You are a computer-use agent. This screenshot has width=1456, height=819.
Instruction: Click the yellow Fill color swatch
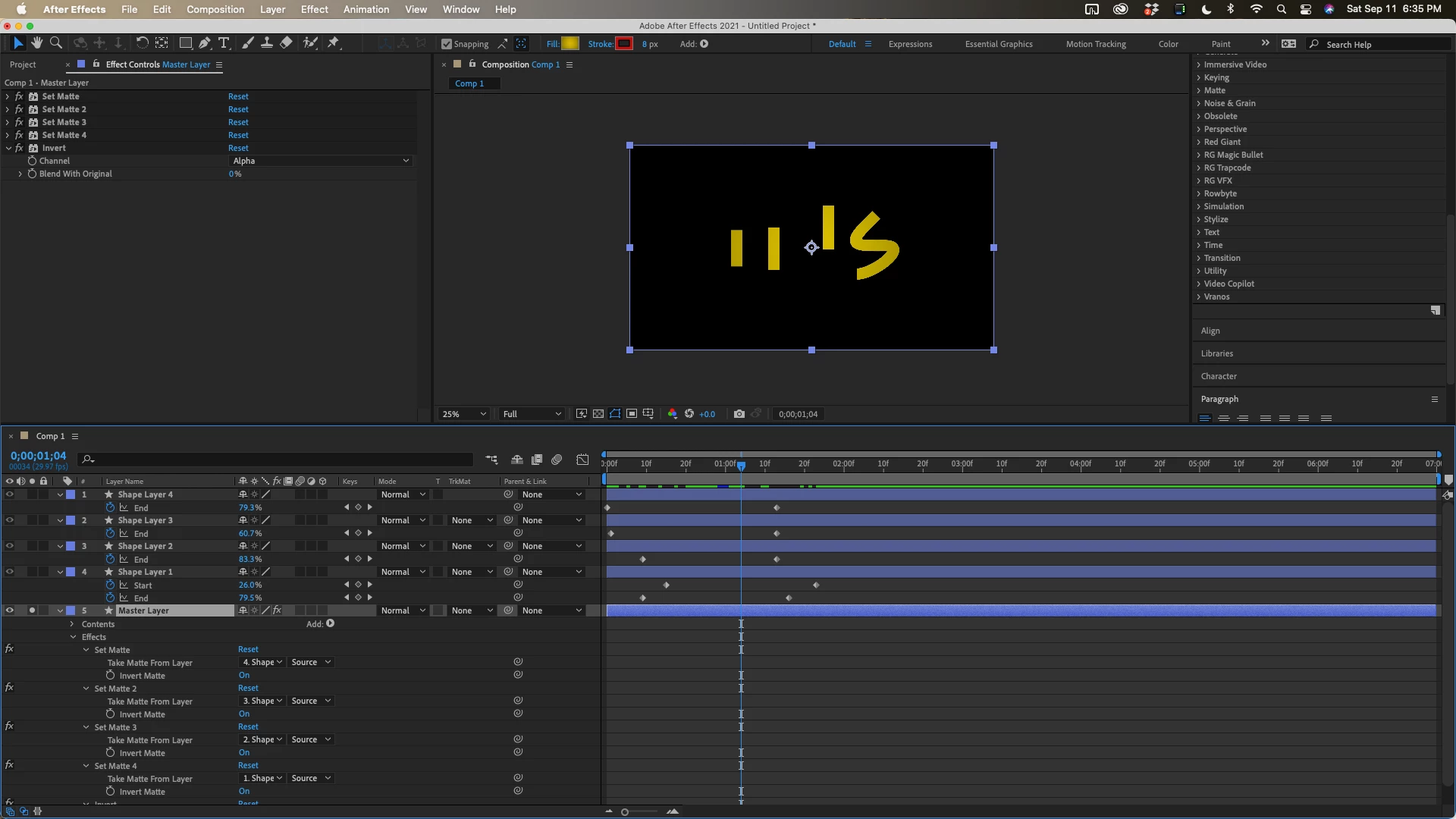(x=570, y=44)
